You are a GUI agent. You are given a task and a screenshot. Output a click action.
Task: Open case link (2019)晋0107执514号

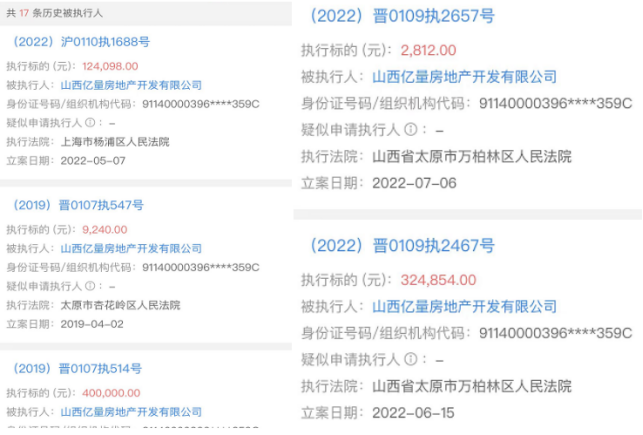point(77,369)
